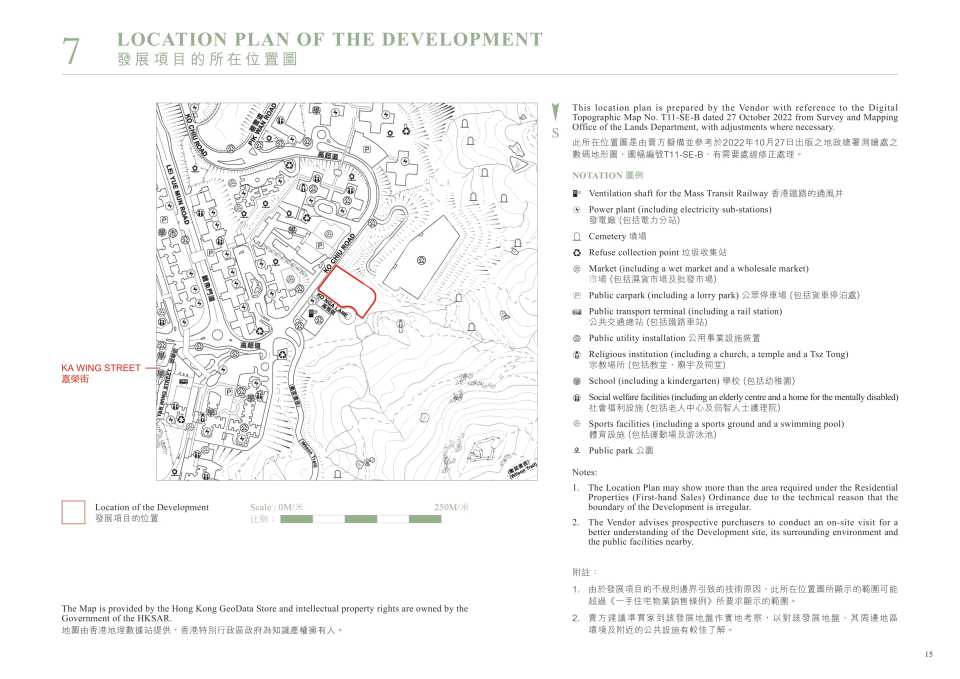The height and width of the screenshot is (679, 960).
Task: Select the Public utility installation legend icon
Action: coord(576,339)
